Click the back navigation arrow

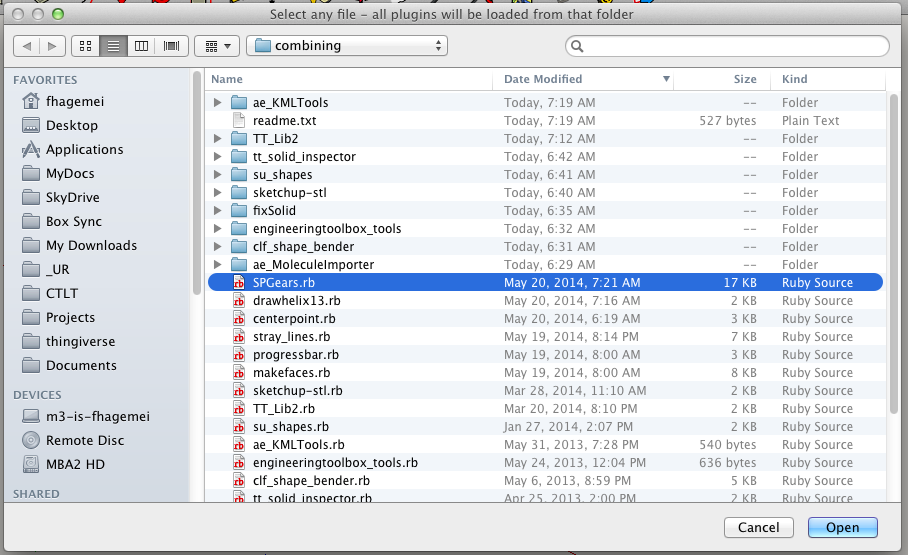click(x=28, y=46)
